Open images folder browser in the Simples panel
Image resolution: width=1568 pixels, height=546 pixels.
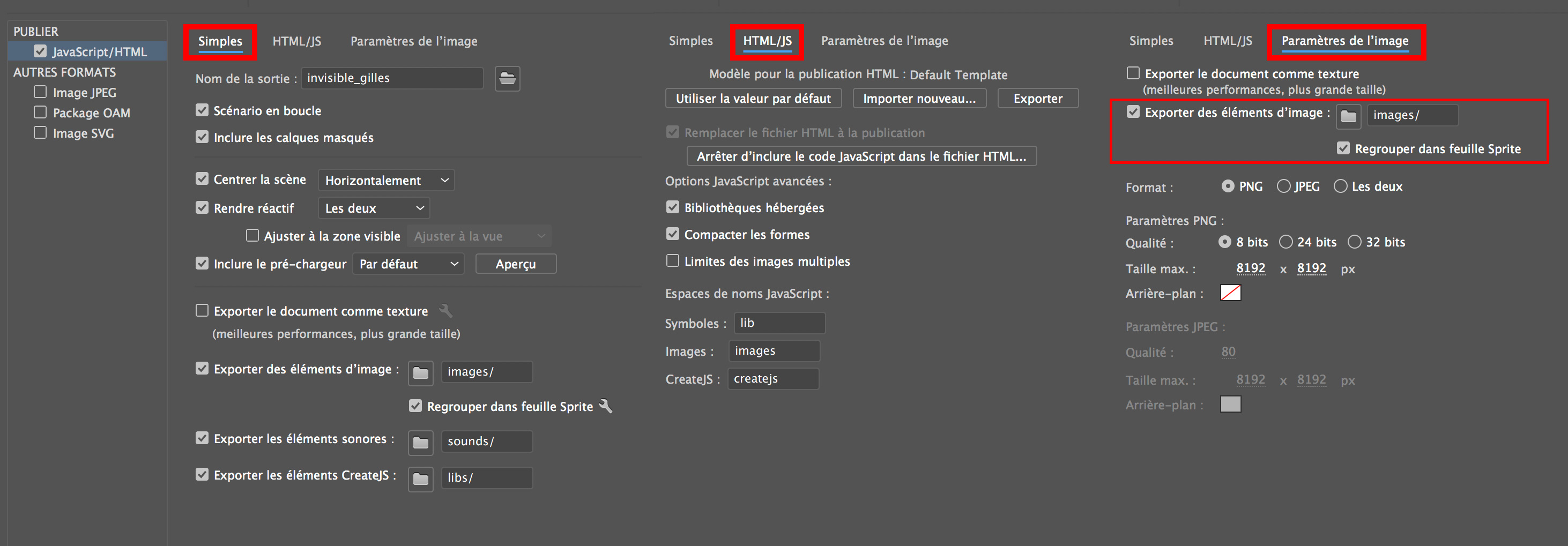[421, 372]
